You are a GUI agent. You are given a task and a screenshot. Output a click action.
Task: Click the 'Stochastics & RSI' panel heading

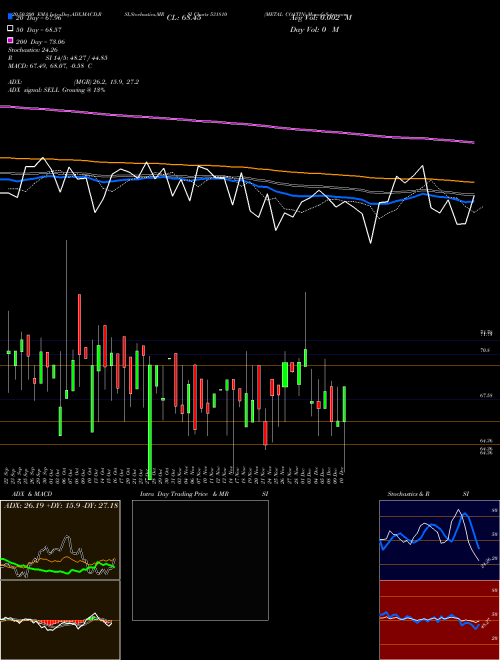428,494
